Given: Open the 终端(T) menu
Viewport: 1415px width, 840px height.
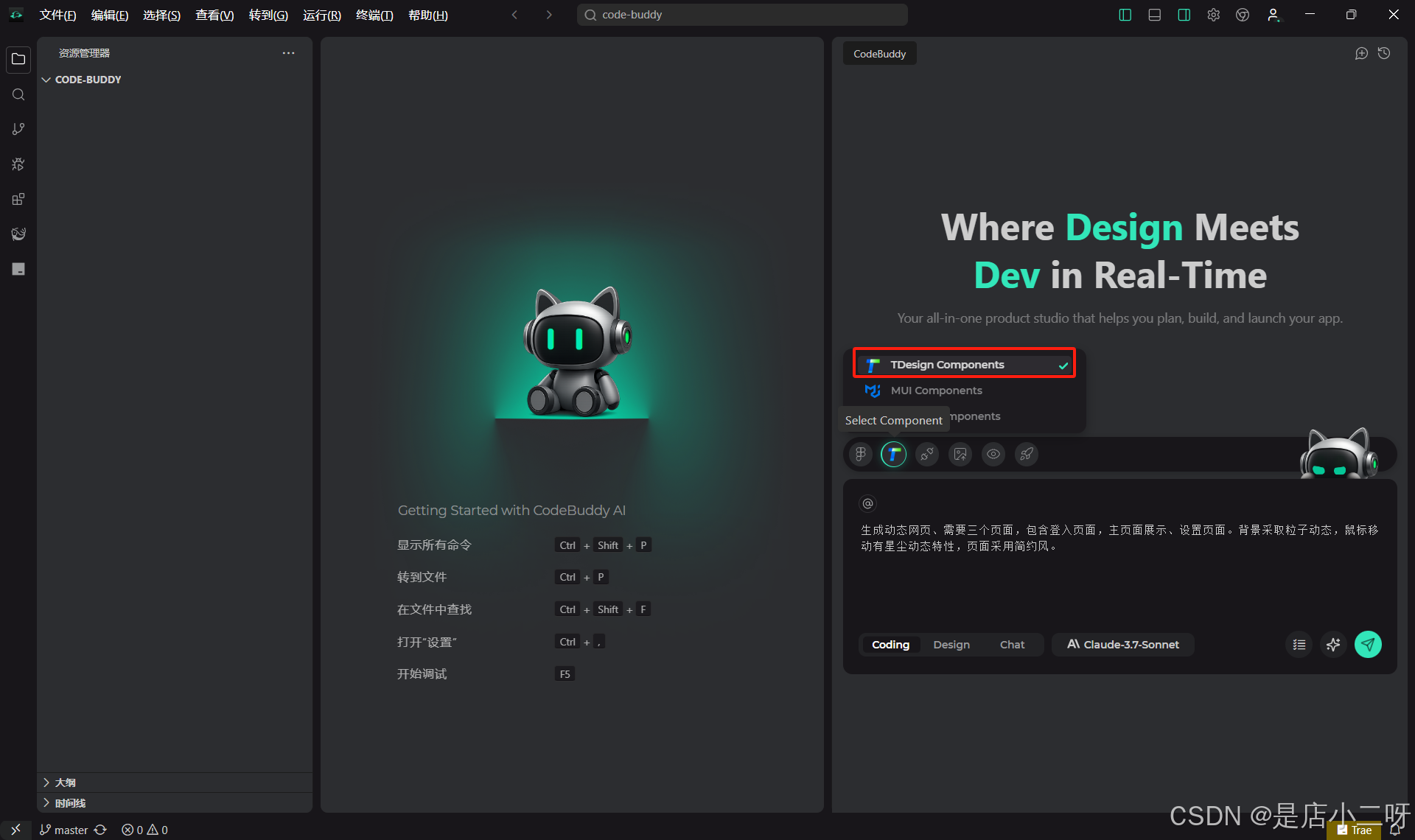Looking at the screenshot, I should click(x=374, y=15).
